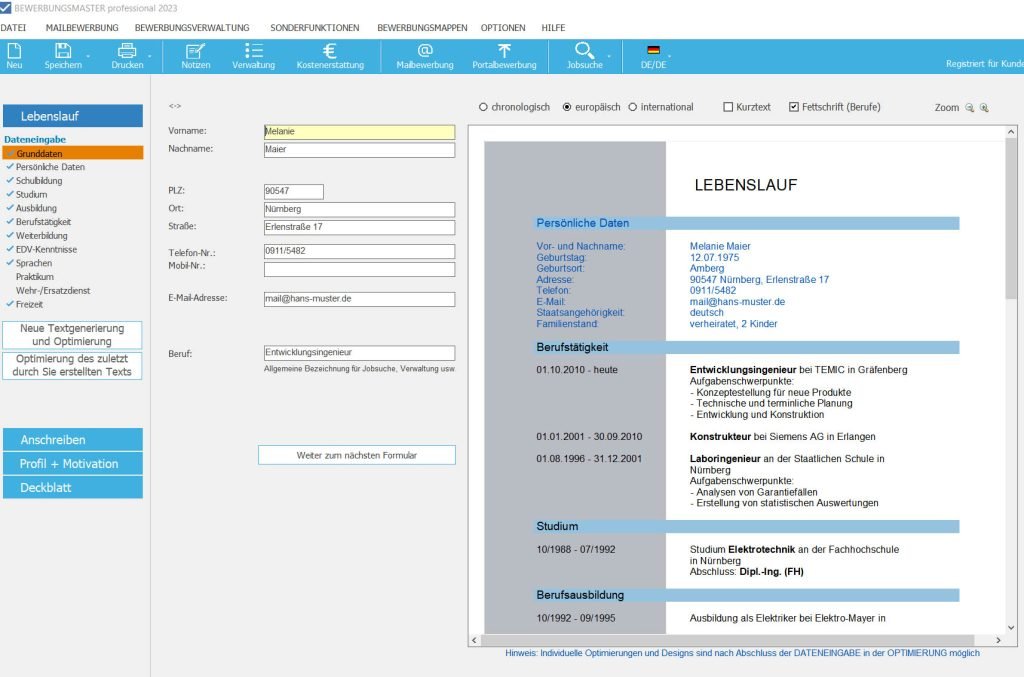Image resolution: width=1024 pixels, height=677 pixels.
Task: Click into the E-Mail-Adresse field
Action: pyautogui.click(x=359, y=299)
